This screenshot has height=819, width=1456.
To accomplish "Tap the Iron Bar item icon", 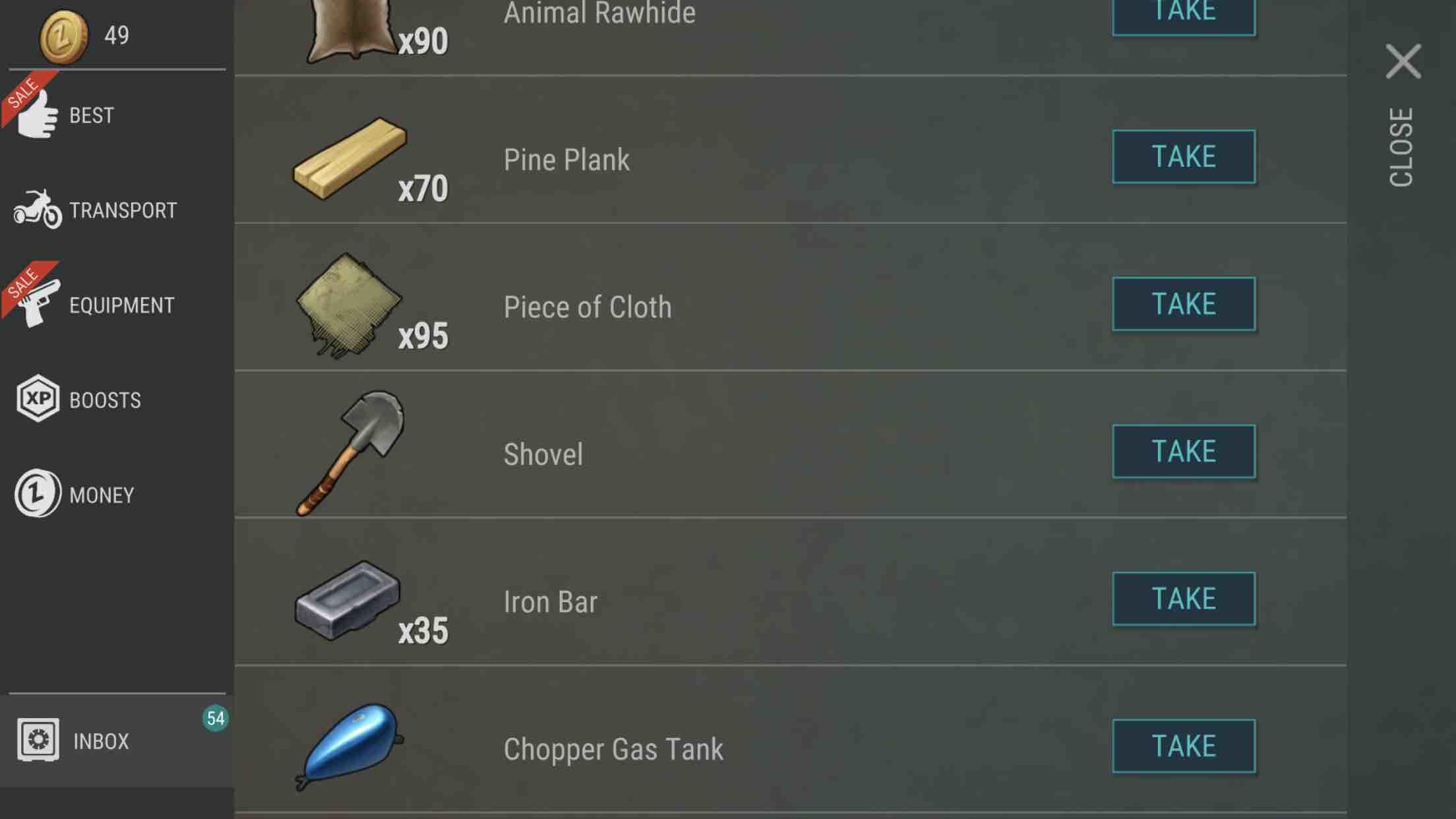I will point(348,600).
